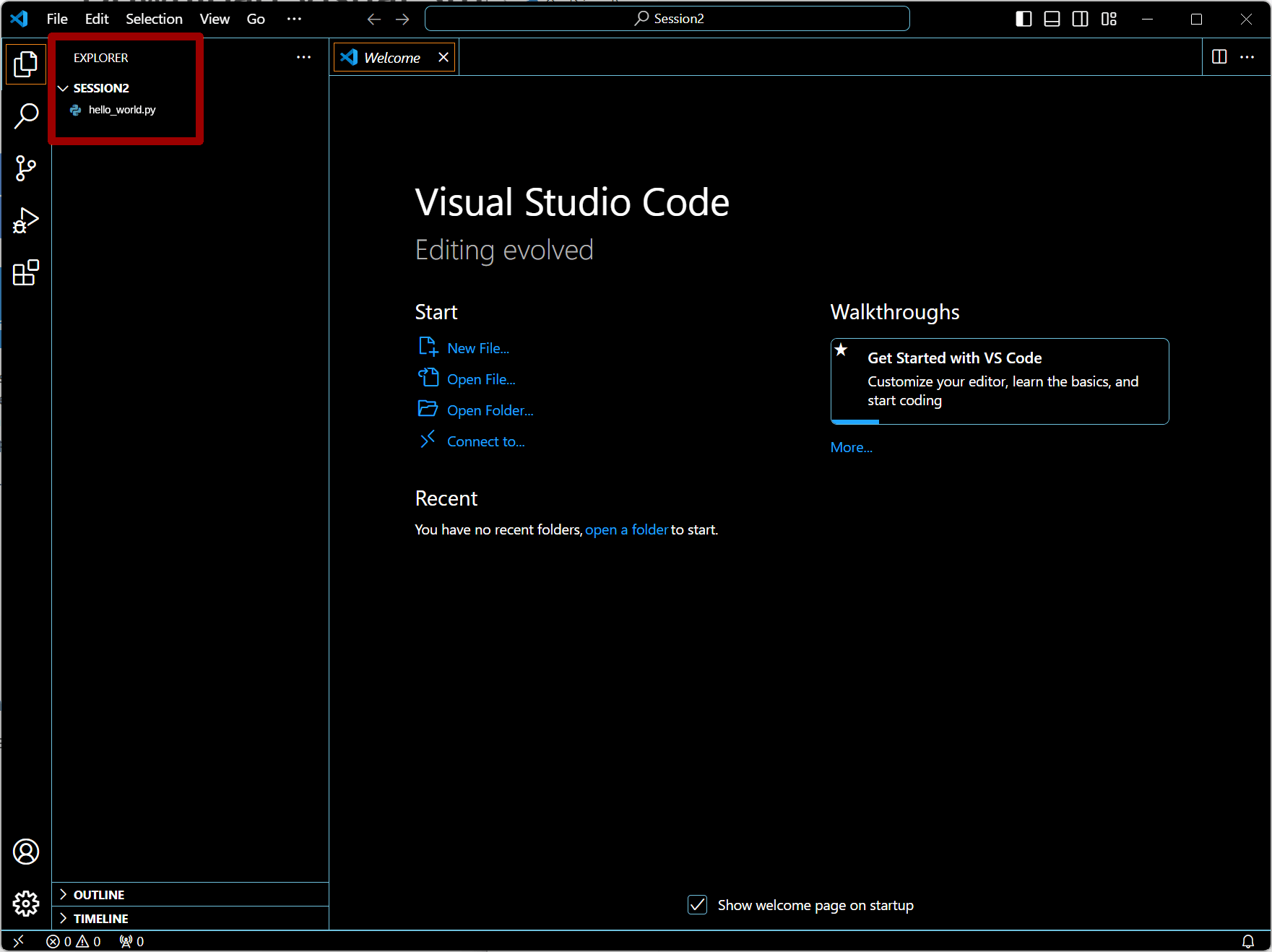Viewport: 1272px width, 952px height.
Task: Click the Accounts icon
Action: pyautogui.click(x=26, y=852)
